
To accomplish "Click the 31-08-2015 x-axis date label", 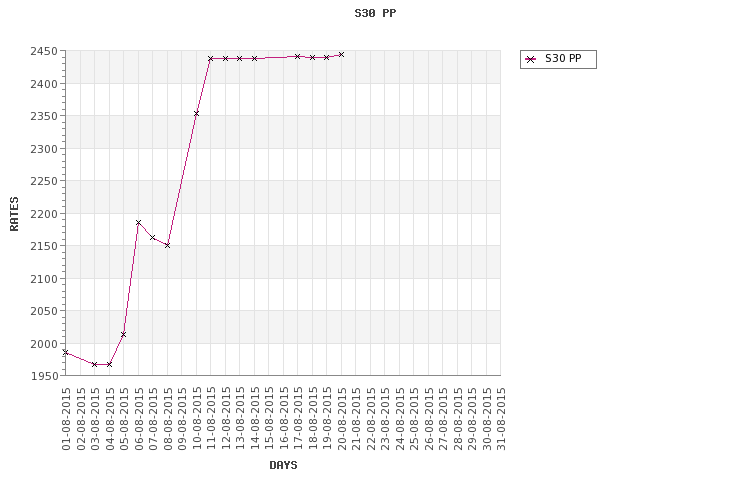I will point(501,419).
